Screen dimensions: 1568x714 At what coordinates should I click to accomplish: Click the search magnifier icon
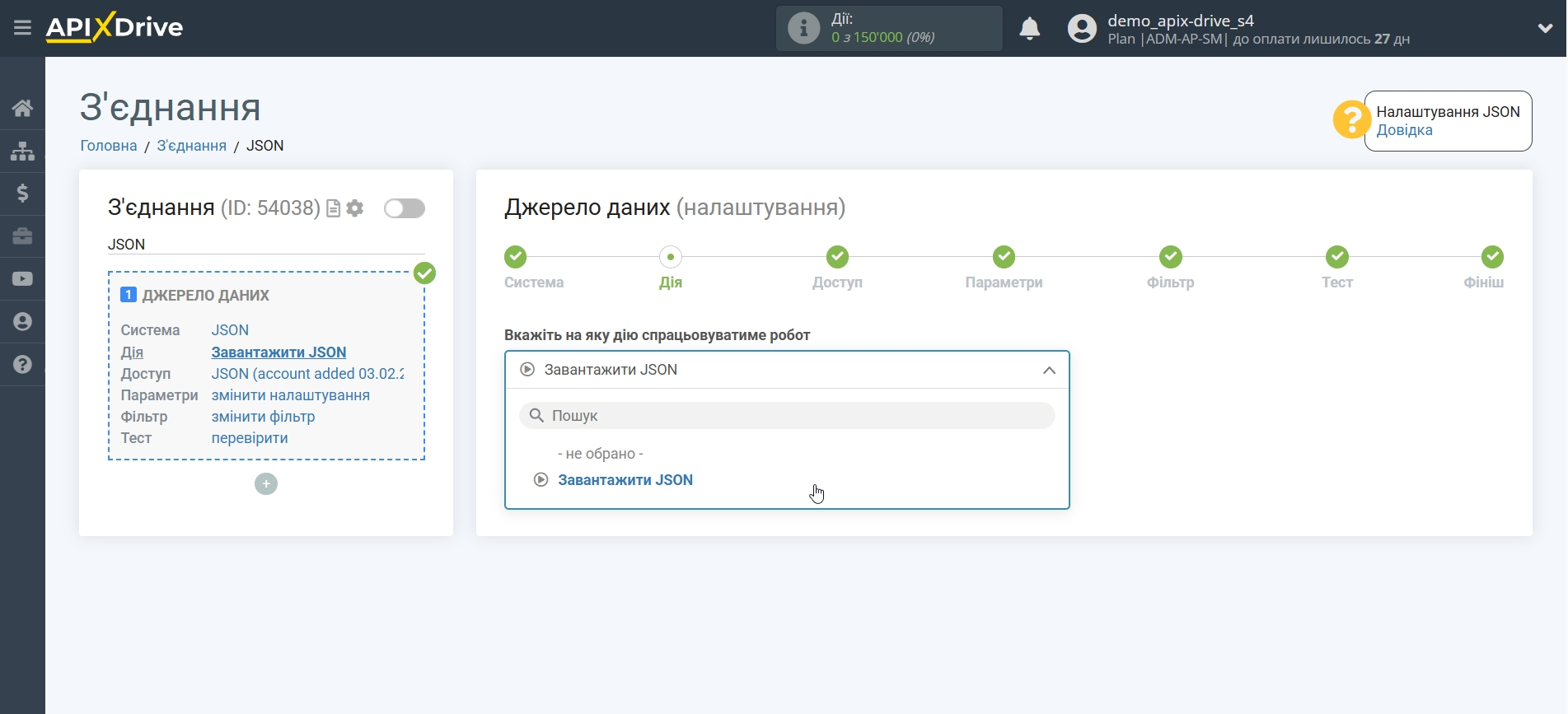pos(536,416)
